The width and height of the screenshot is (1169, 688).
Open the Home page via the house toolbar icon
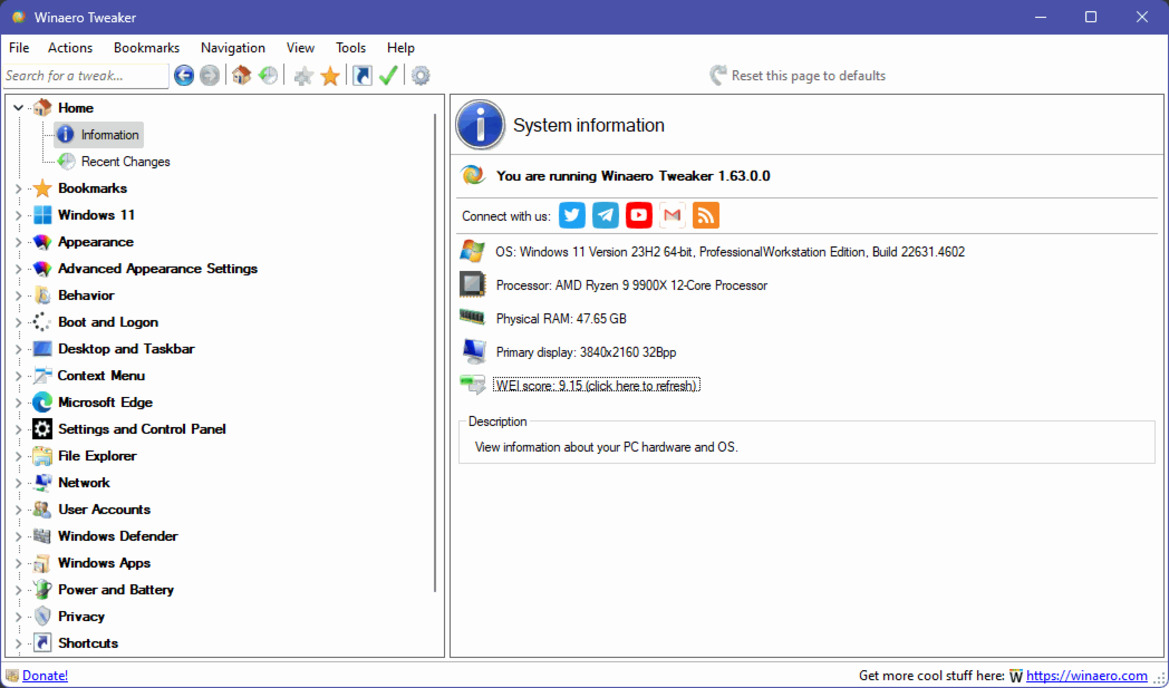point(241,75)
